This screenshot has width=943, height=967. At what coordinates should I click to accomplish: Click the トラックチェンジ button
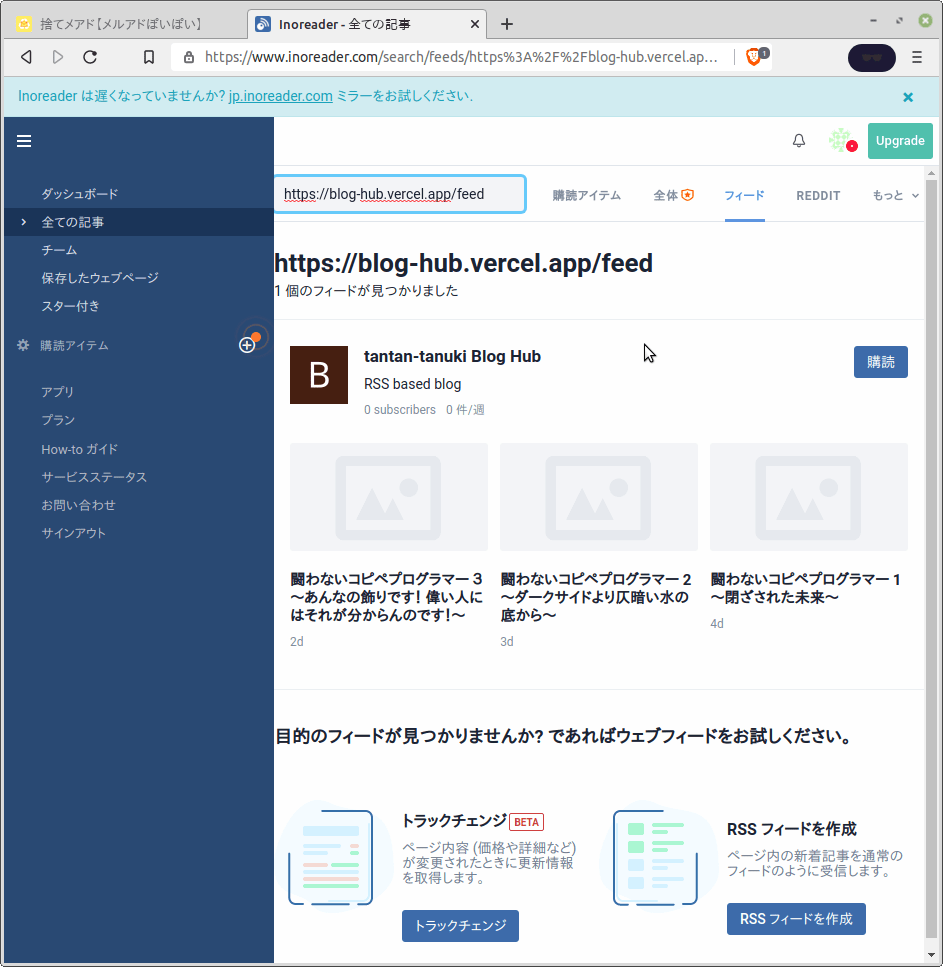point(460,925)
